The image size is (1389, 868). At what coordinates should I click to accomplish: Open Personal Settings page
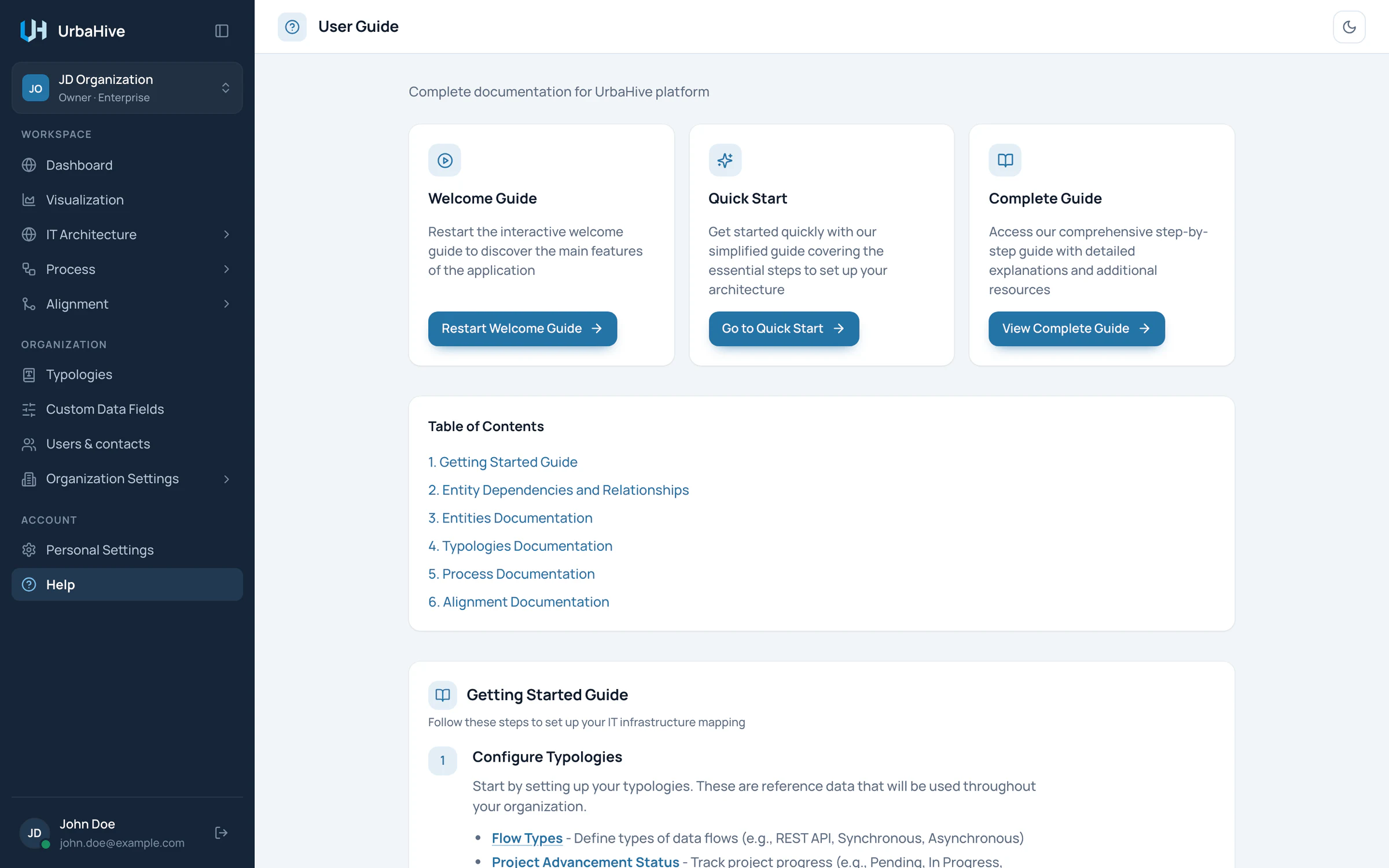[127, 550]
